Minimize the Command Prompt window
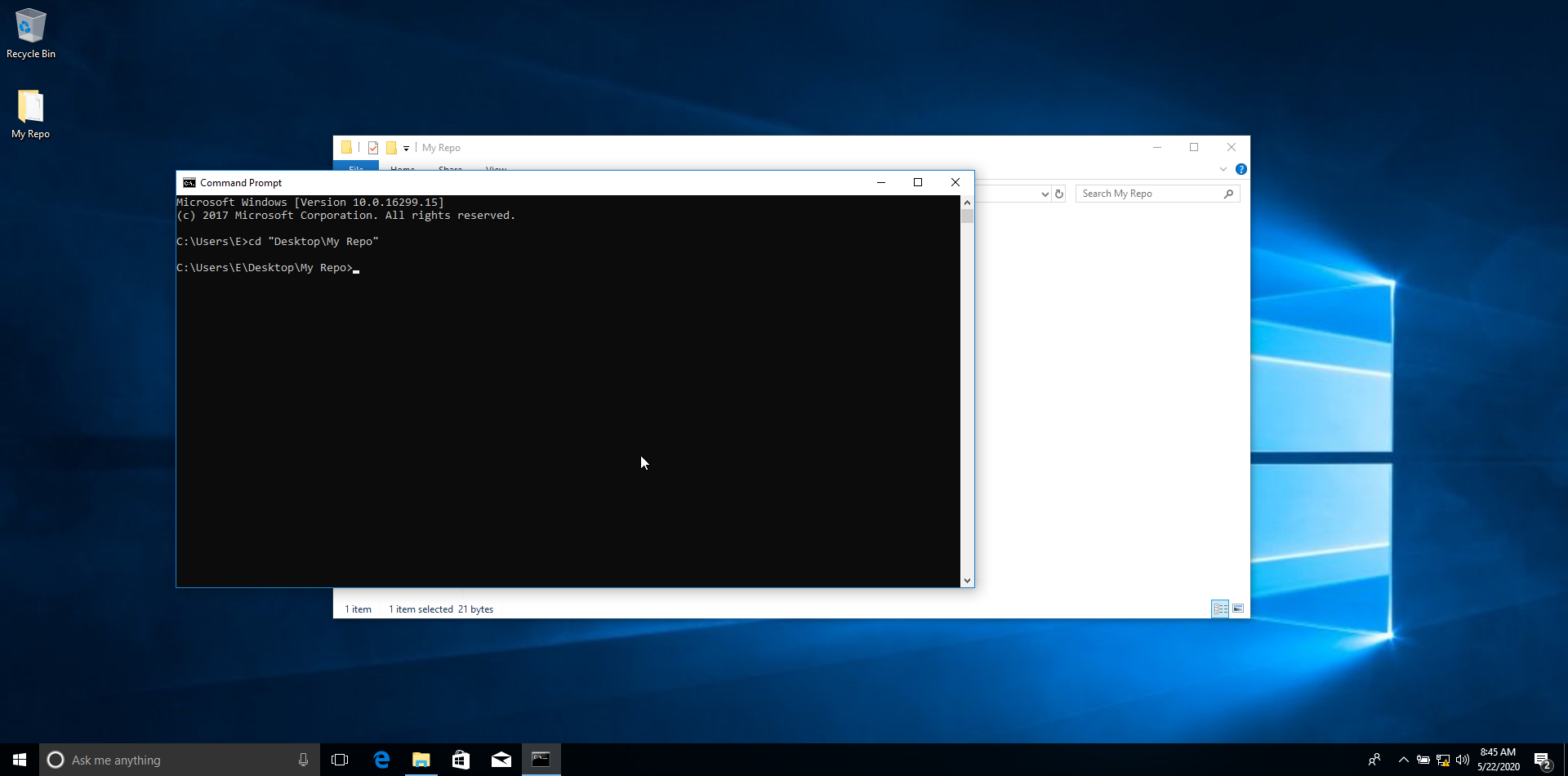This screenshot has width=1568, height=776. pos(881,182)
